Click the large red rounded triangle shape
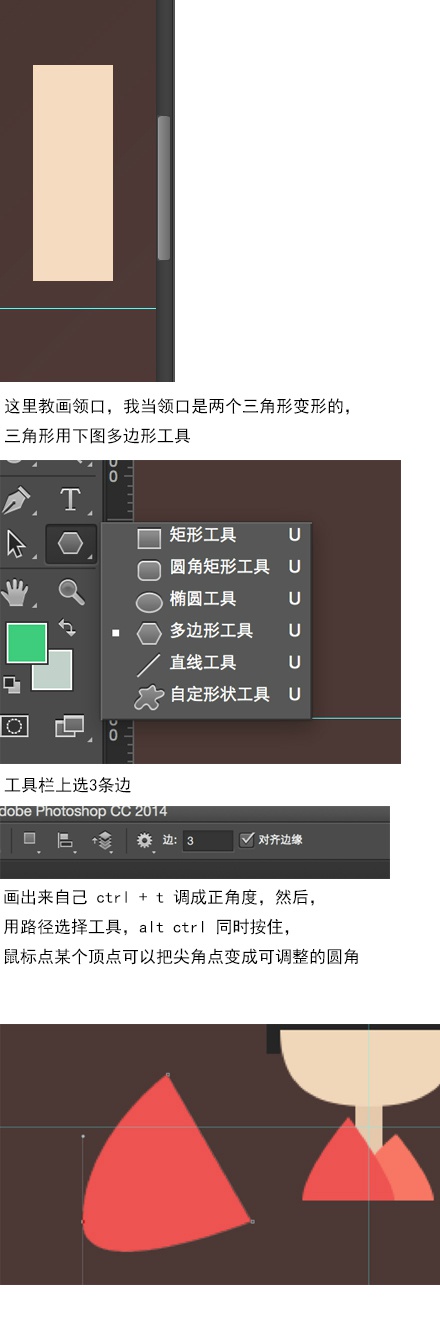Screen dimensions: 440x1342 pos(160,1175)
